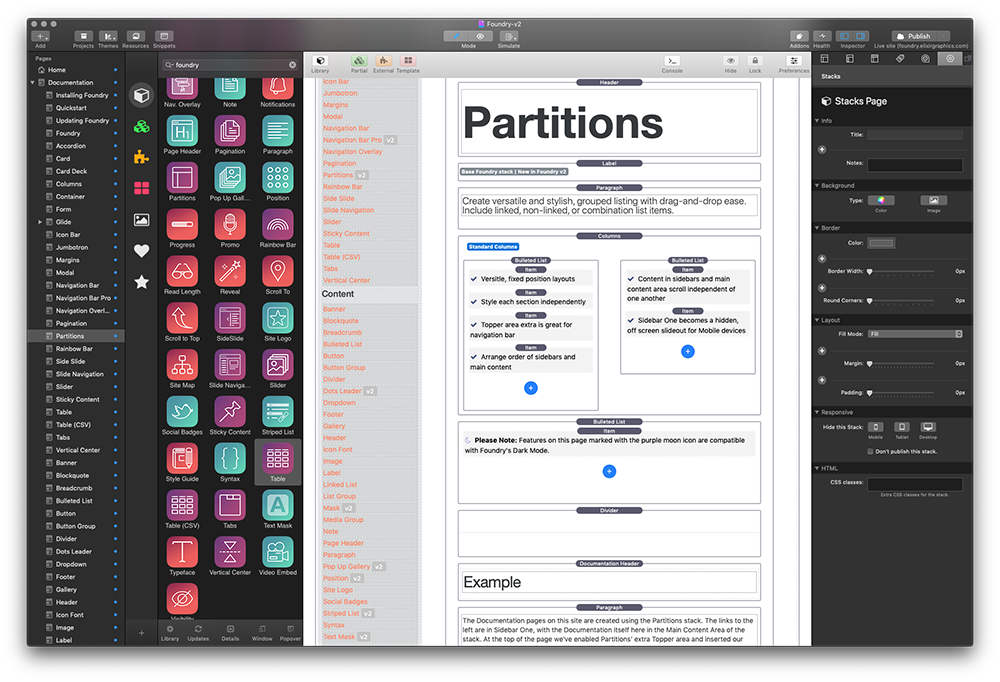
Task: Open the tag-shaped inspector tab
Action: (x=900, y=59)
